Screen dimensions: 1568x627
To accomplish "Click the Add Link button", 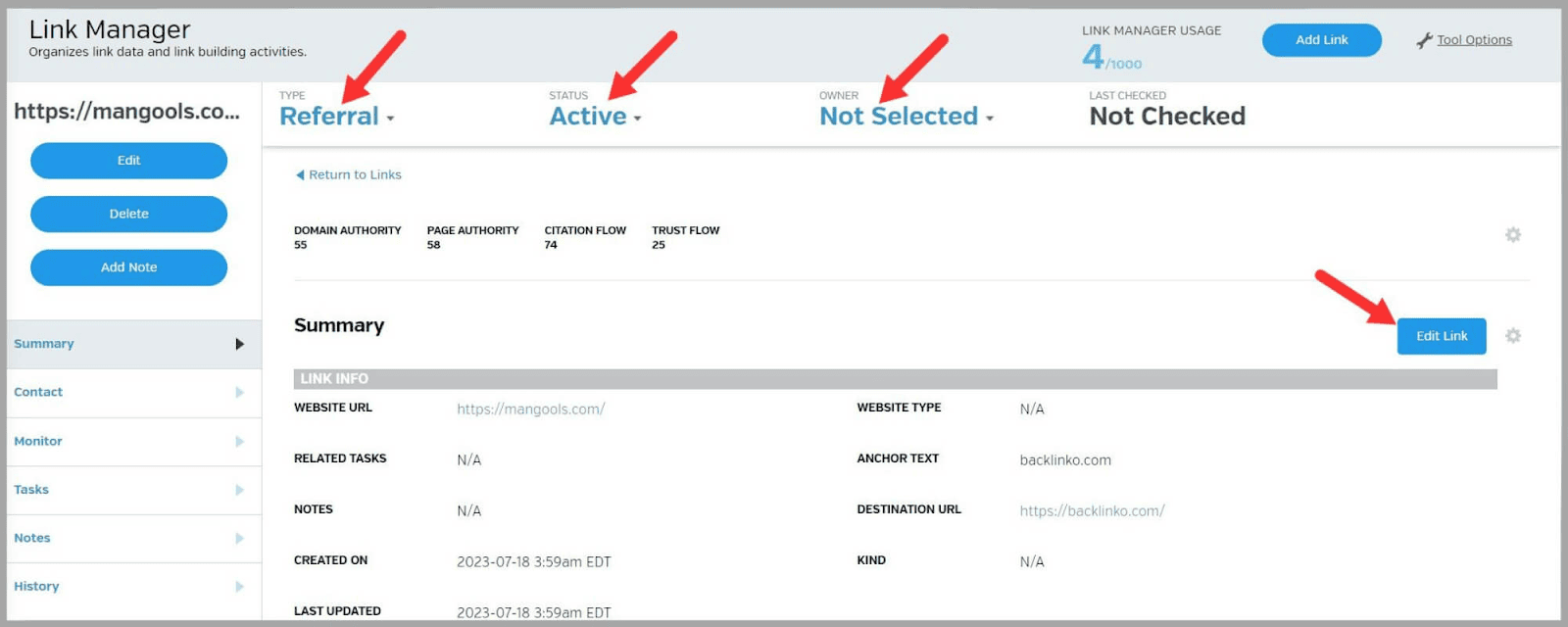I will [x=1321, y=40].
